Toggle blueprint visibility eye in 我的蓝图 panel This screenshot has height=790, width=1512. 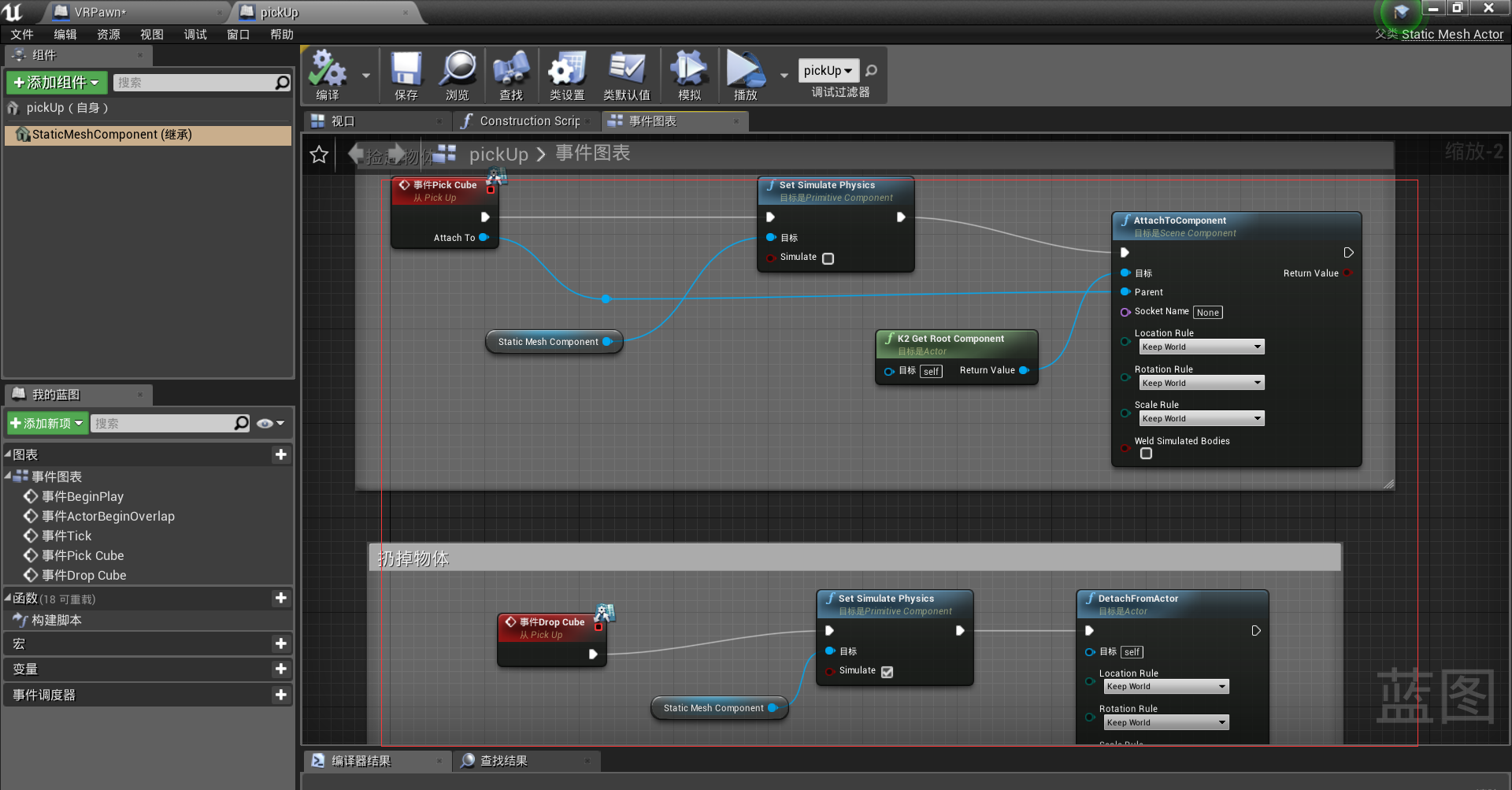[266, 423]
